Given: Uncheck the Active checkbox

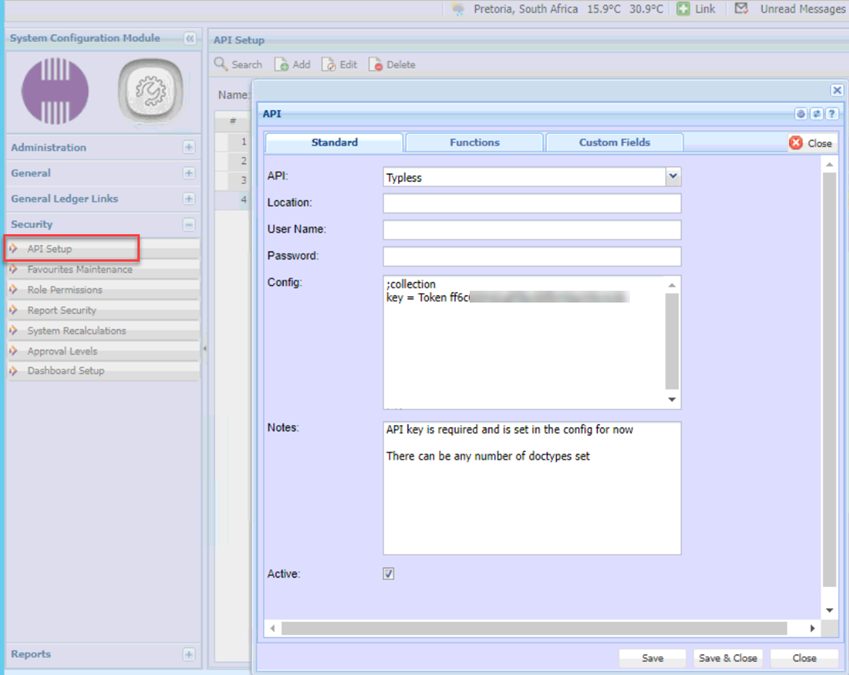Looking at the screenshot, I should coord(389,574).
